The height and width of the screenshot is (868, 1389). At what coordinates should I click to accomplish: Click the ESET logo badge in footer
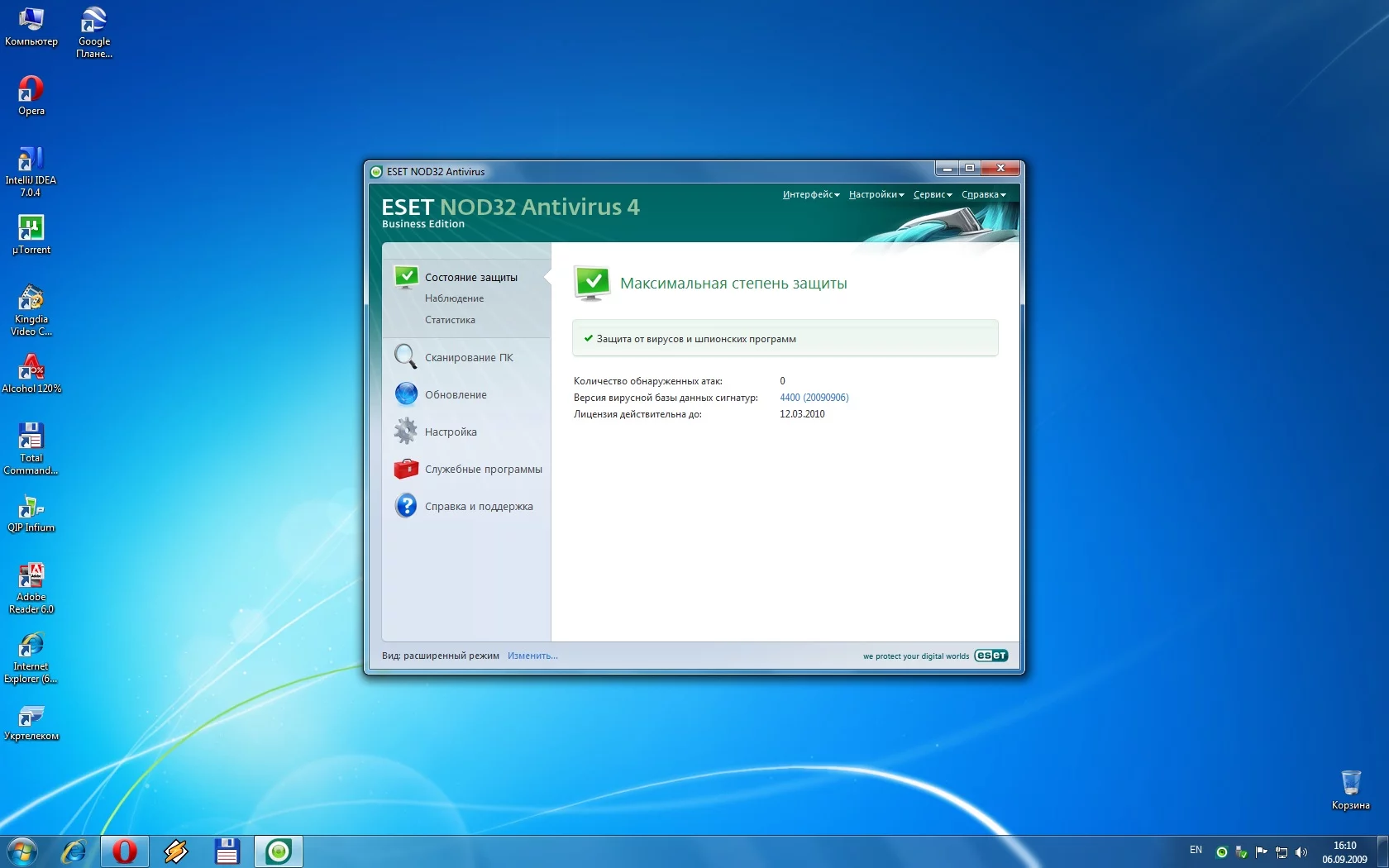pyautogui.click(x=991, y=656)
